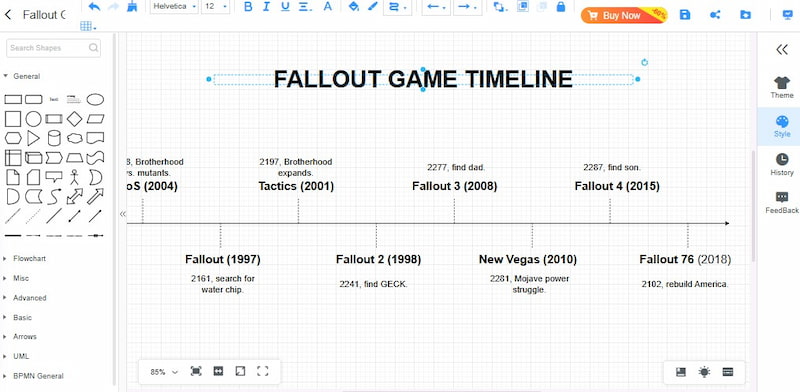This screenshot has width=800, height=392.
Task: Select the format painter brush icon
Action: click(x=132, y=7)
